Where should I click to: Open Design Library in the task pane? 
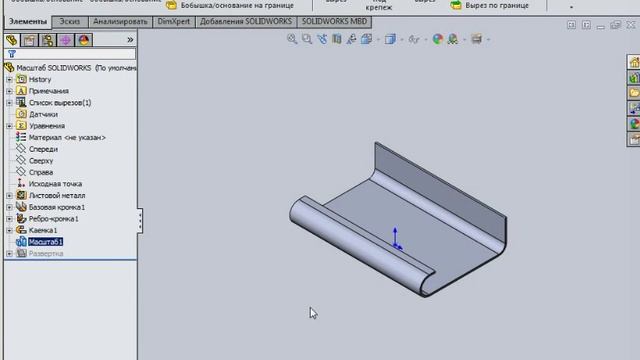point(634,78)
